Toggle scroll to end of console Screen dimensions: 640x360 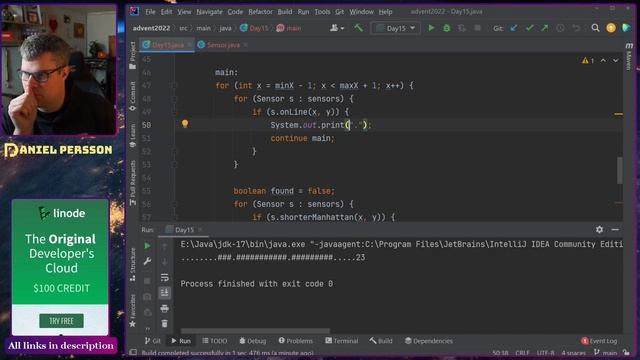pyautogui.click(x=164, y=293)
